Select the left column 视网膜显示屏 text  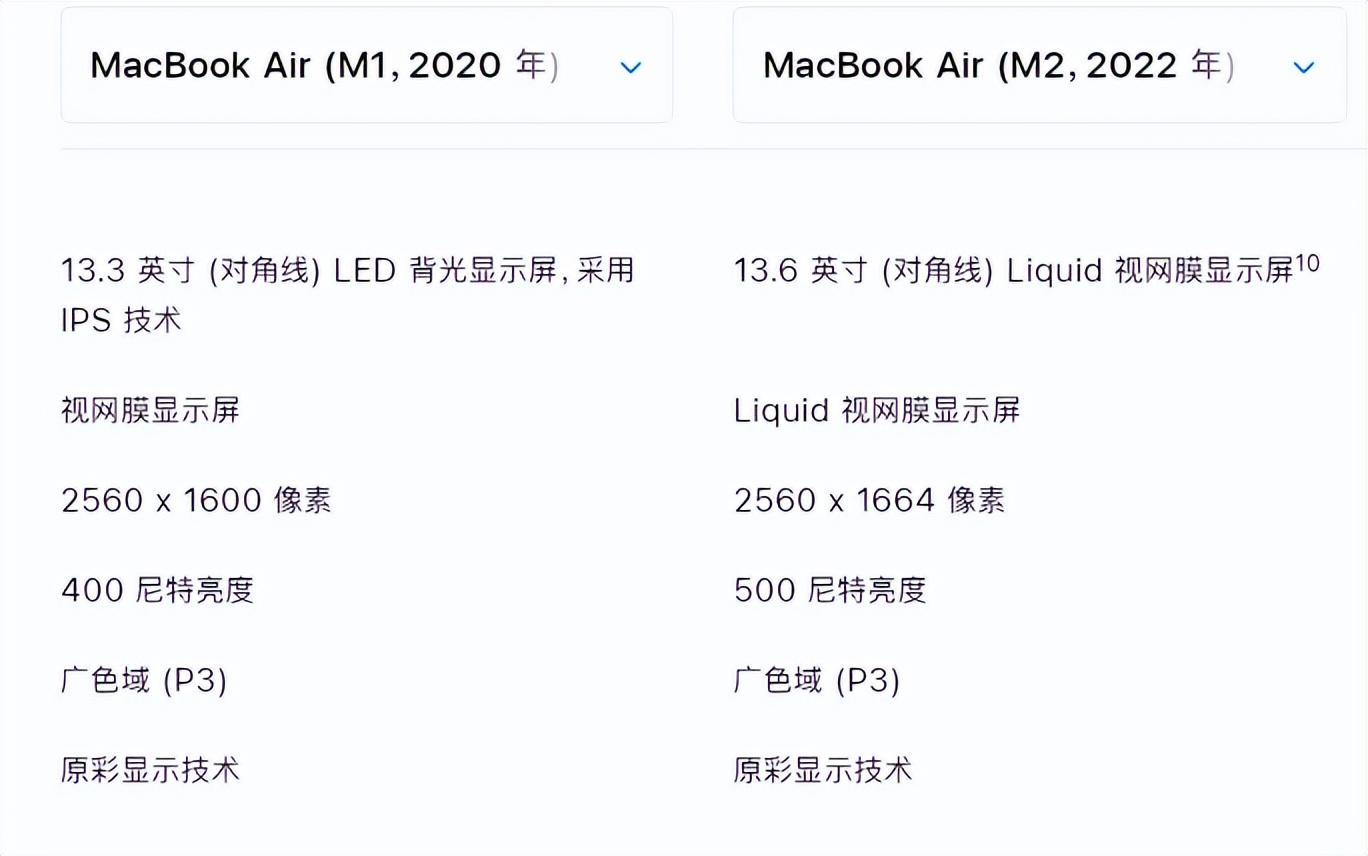(x=150, y=411)
